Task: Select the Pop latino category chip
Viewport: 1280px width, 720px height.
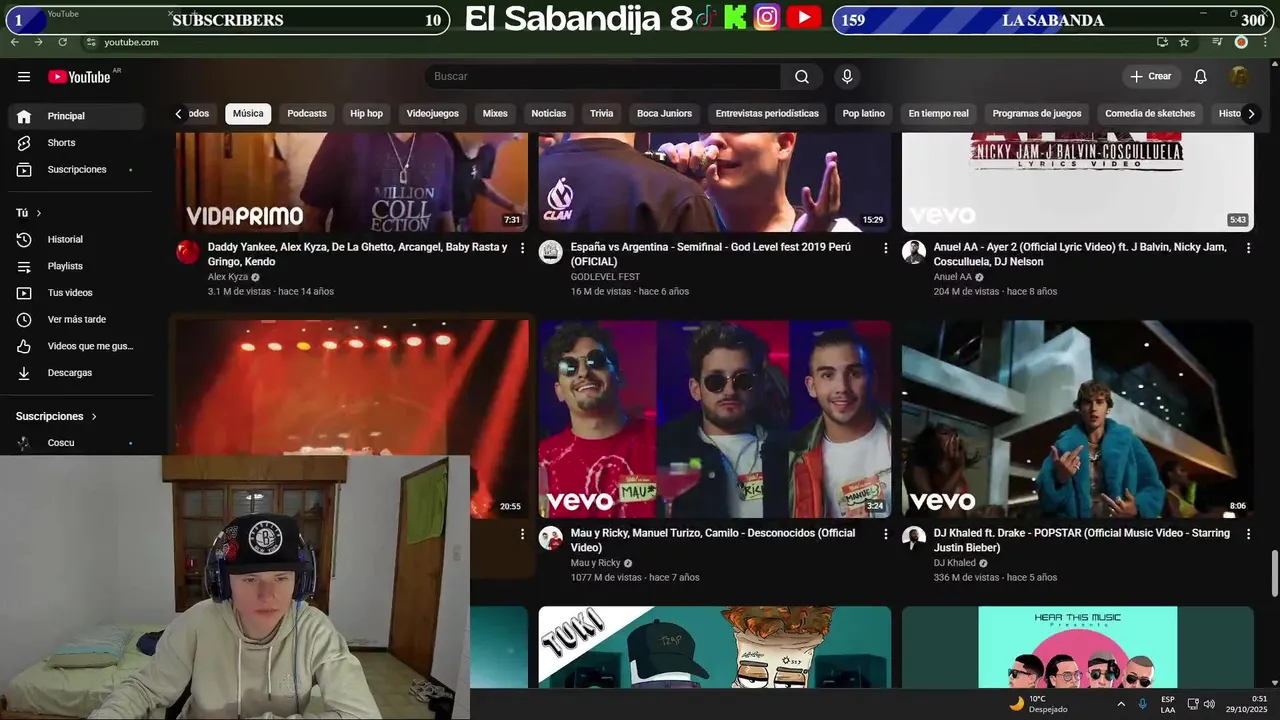Action: coord(864,114)
